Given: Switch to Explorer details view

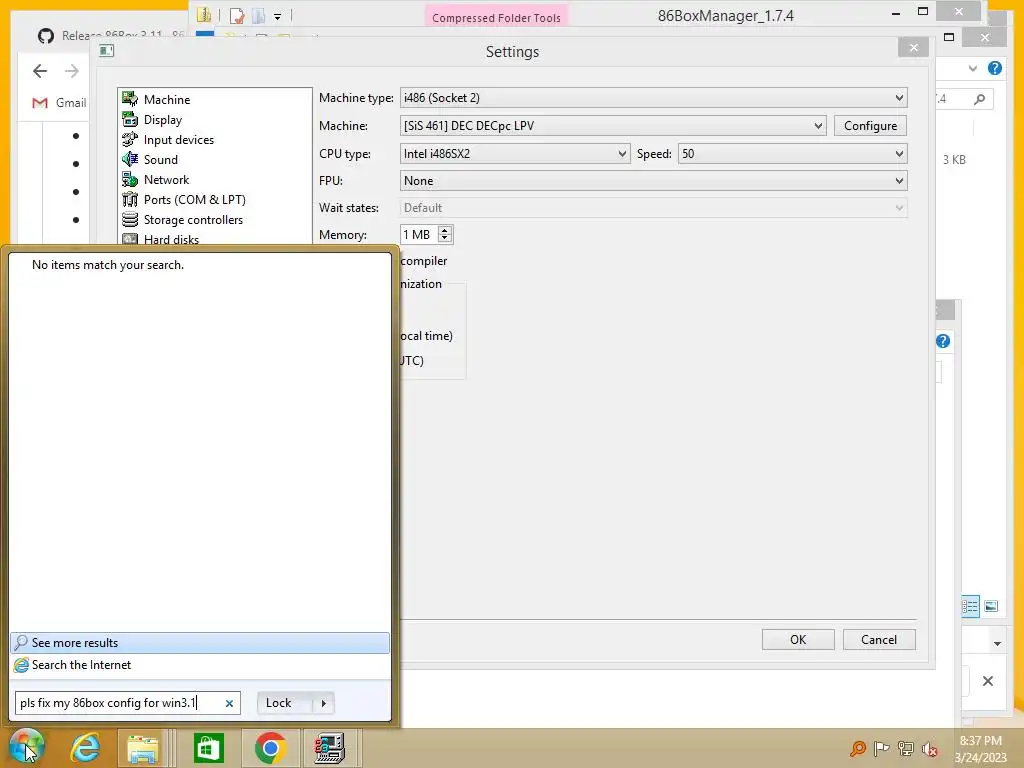Looking at the screenshot, I should click(x=970, y=606).
